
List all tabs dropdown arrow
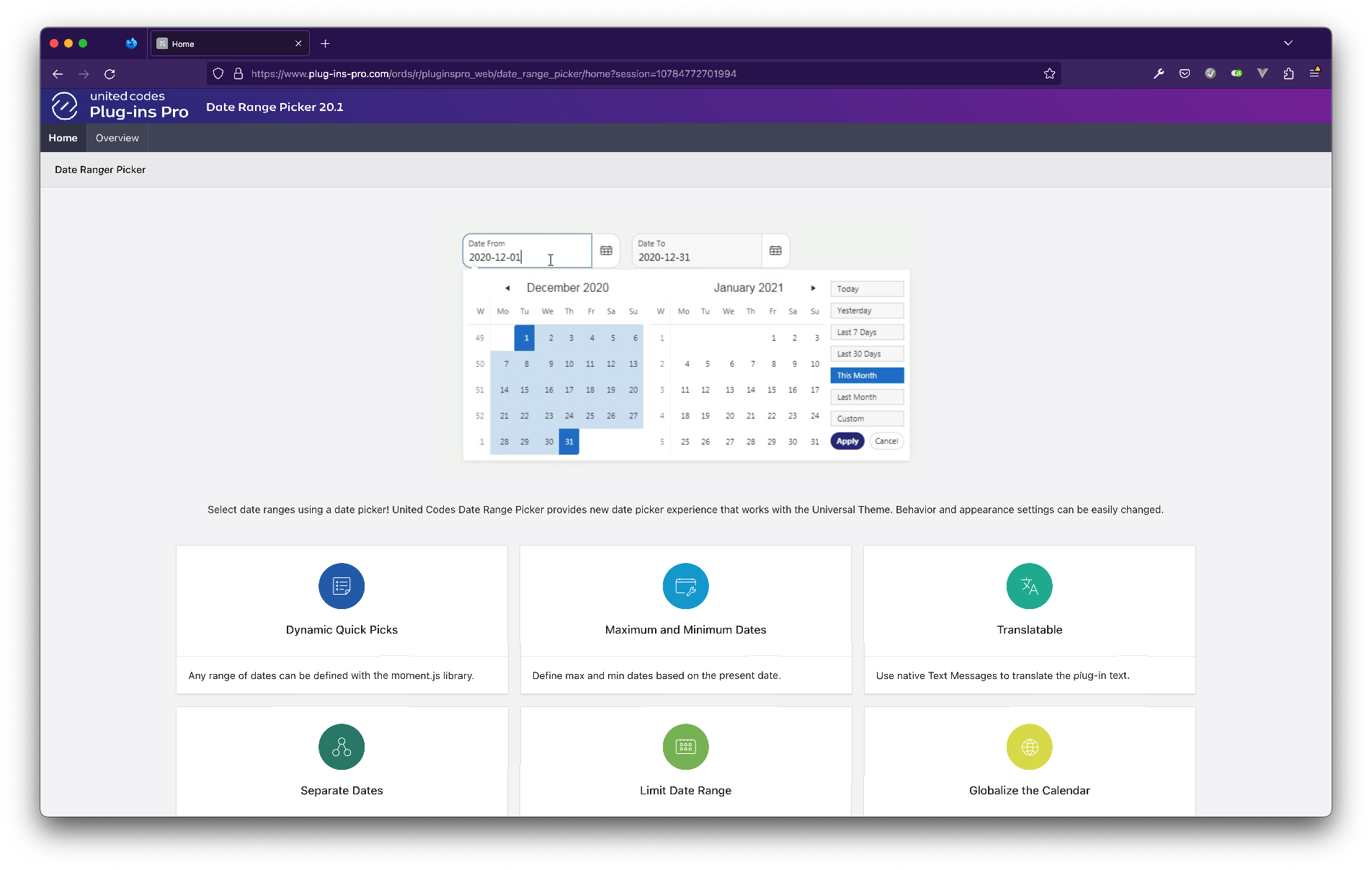click(1288, 43)
